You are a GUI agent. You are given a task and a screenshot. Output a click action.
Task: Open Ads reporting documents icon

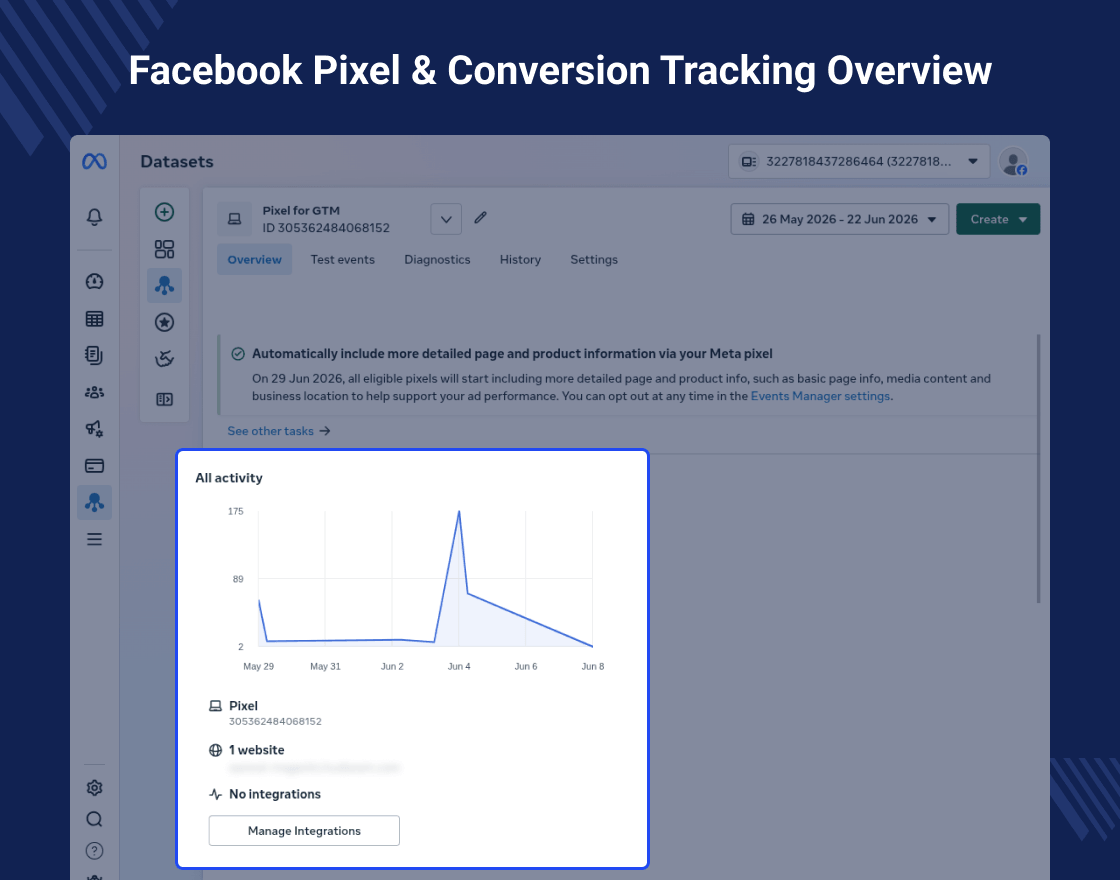coord(94,355)
